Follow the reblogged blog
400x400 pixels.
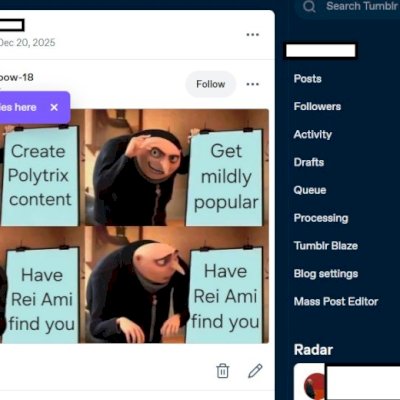[210, 84]
